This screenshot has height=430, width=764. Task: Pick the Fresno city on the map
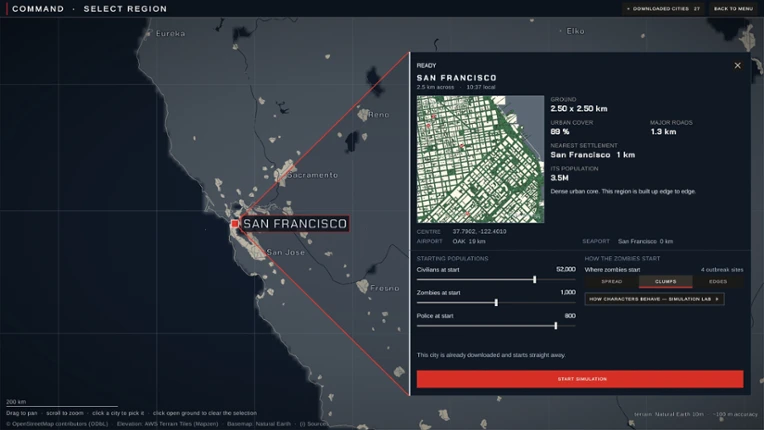(x=384, y=288)
